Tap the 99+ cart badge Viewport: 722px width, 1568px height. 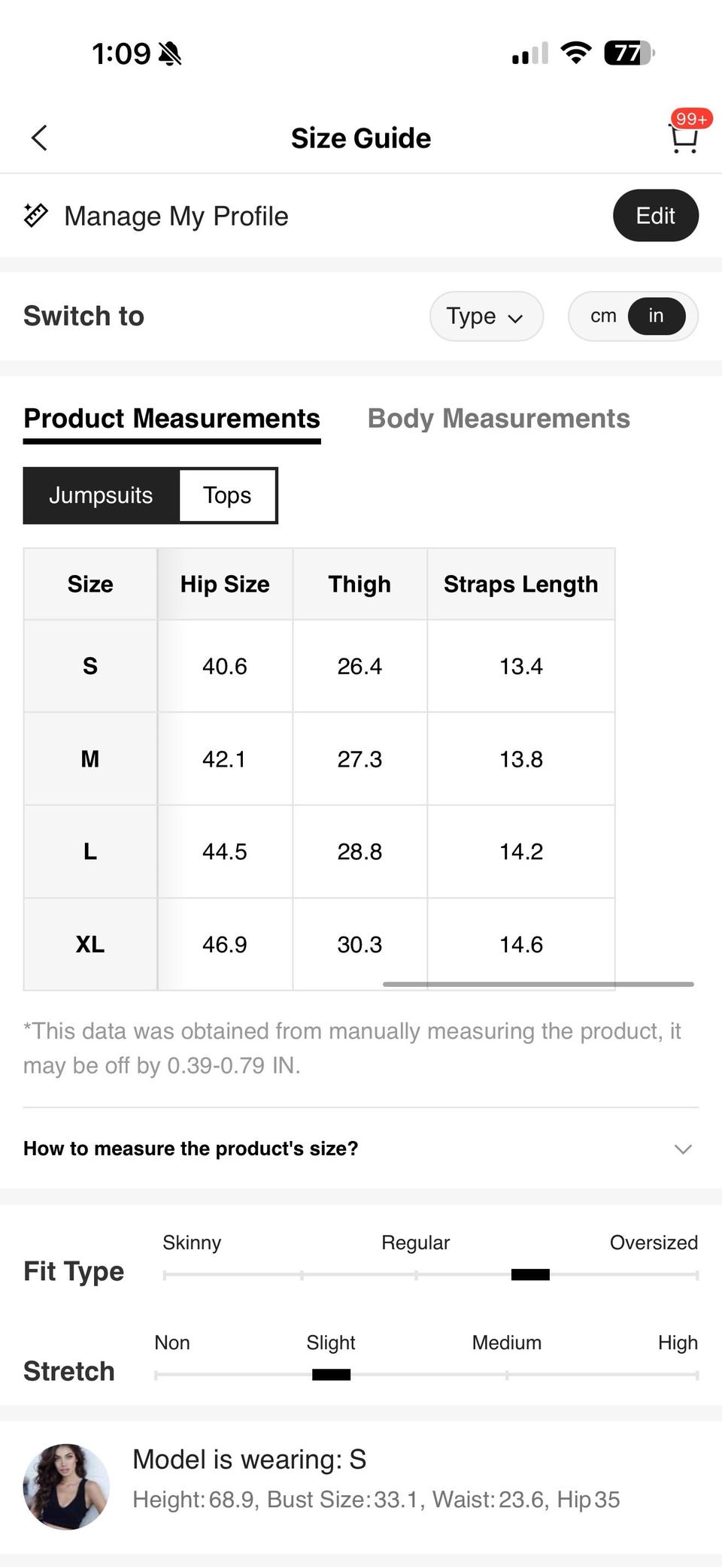(x=691, y=119)
